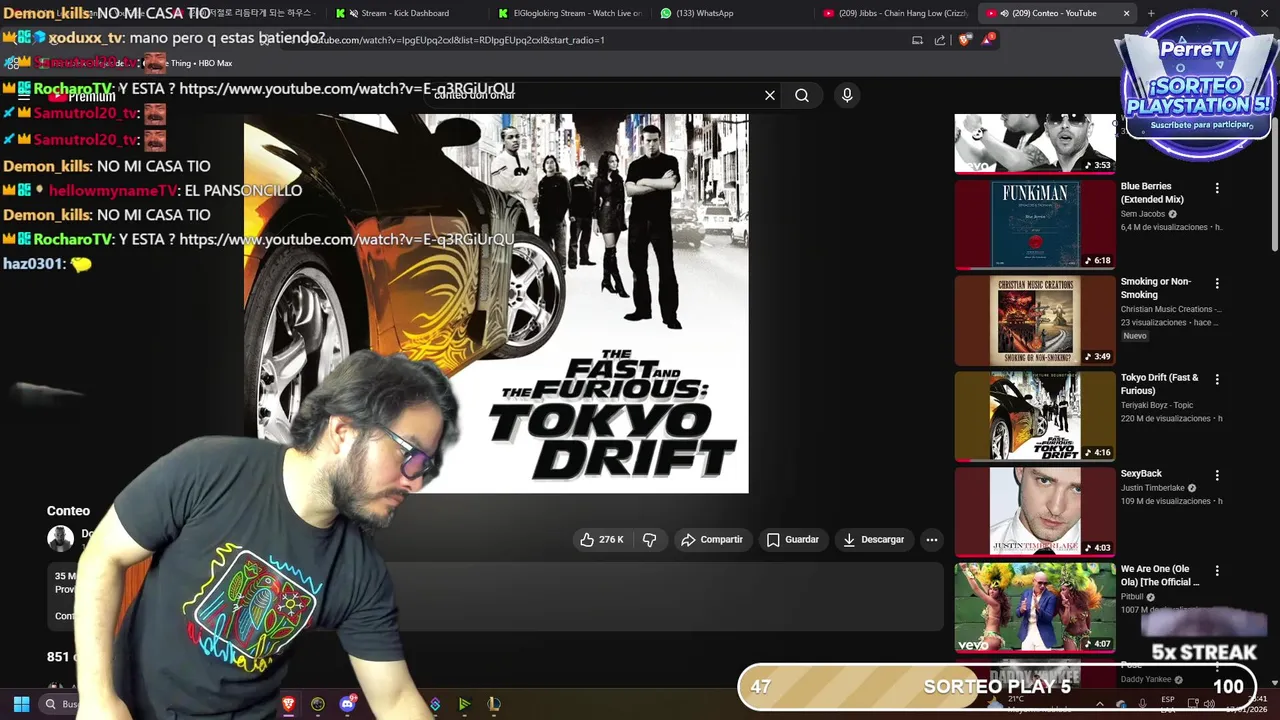Image resolution: width=1280 pixels, height=720 pixels.
Task: Open Discord from the taskbar
Action: coord(347,704)
